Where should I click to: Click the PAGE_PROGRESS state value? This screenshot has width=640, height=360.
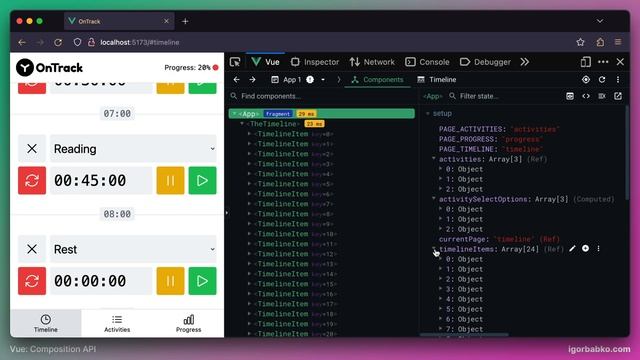(x=522, y=139)
